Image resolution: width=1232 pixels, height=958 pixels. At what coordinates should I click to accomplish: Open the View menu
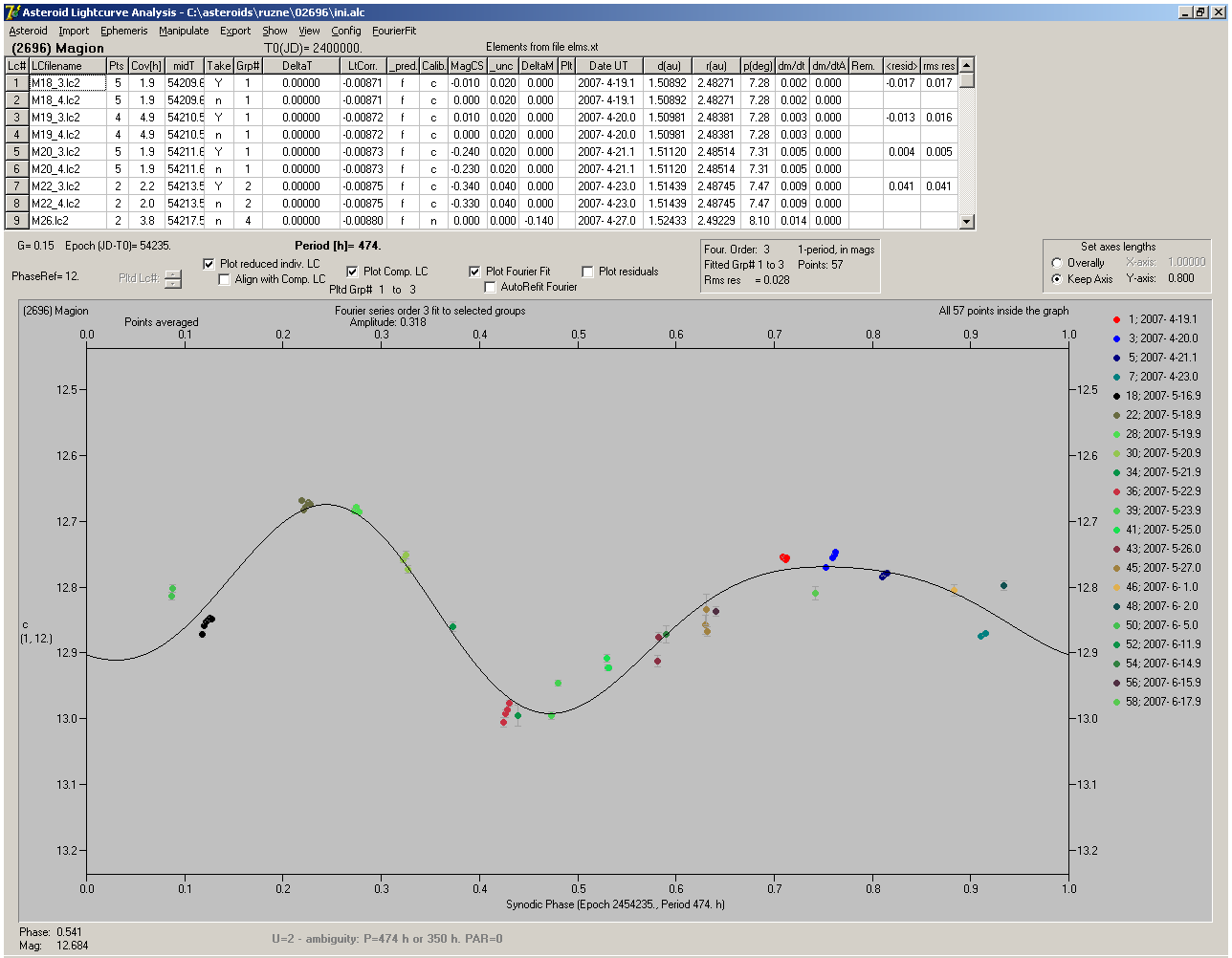[x=309, y=31]
